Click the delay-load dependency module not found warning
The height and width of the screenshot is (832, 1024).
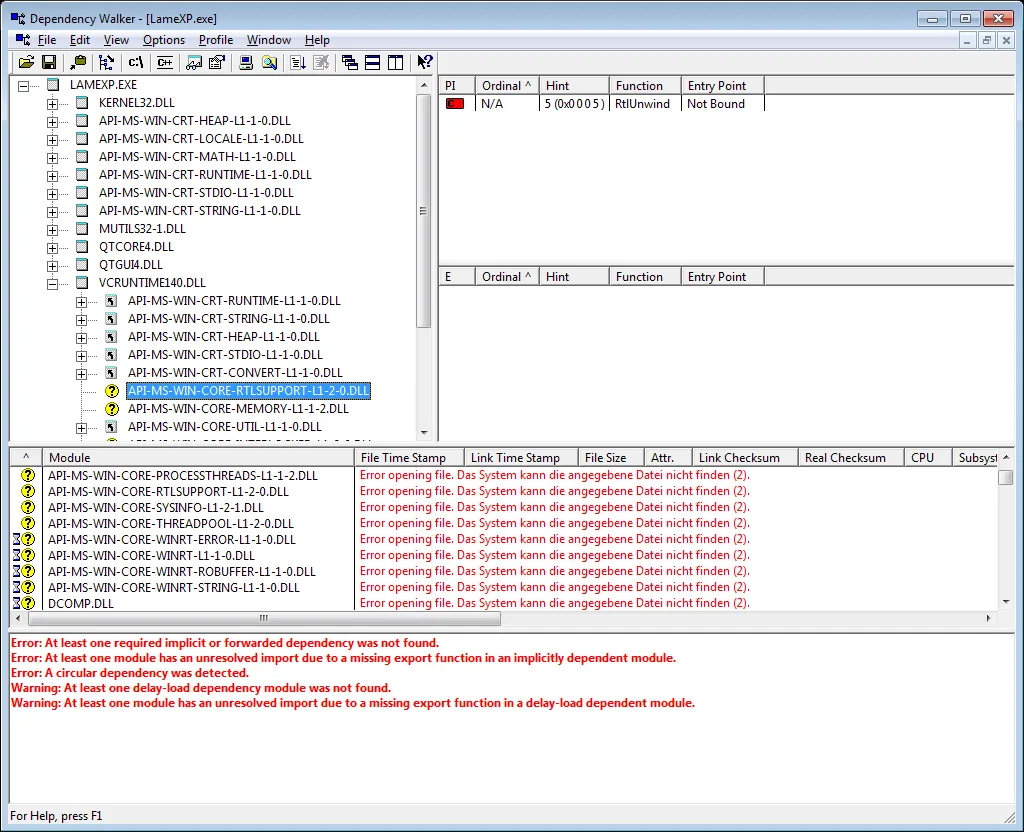[x=200, y=688]
